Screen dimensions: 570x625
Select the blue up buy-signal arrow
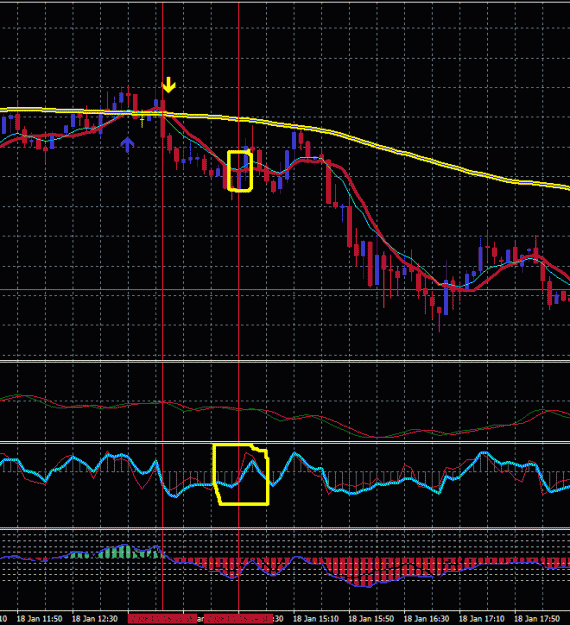pyautogui.click(x=127, y=145)
